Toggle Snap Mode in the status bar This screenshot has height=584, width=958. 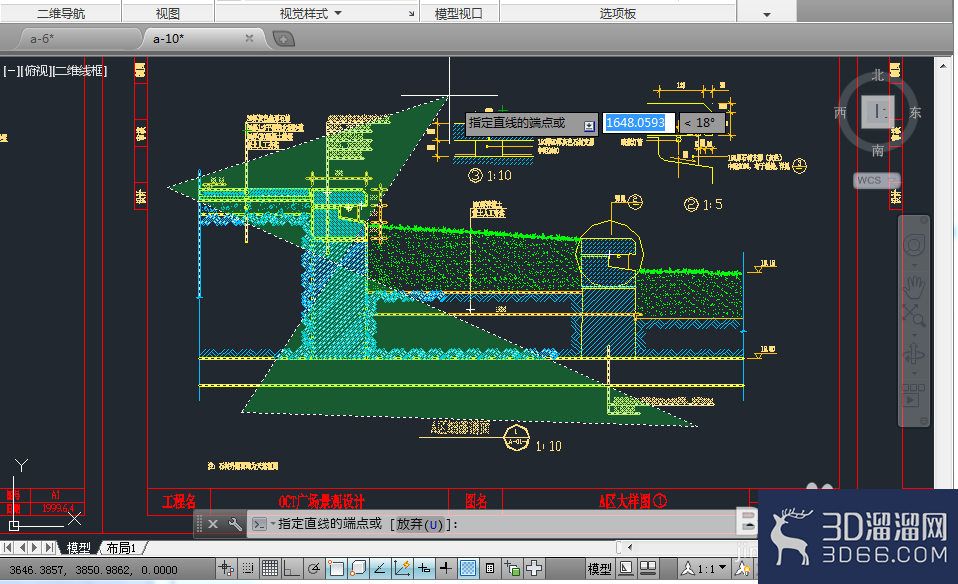(247, 569)
